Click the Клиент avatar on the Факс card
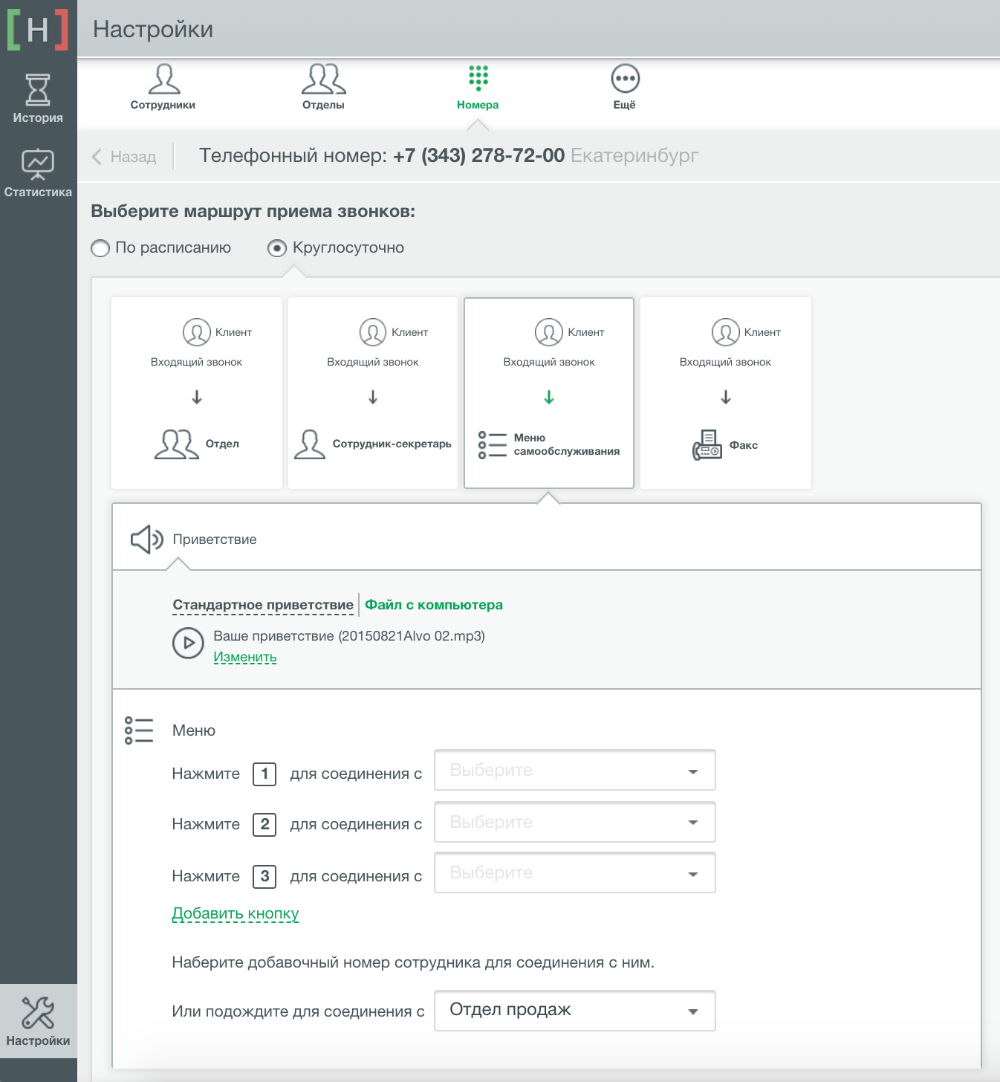Screen dimensions: 1000x1082 point(725,332)
